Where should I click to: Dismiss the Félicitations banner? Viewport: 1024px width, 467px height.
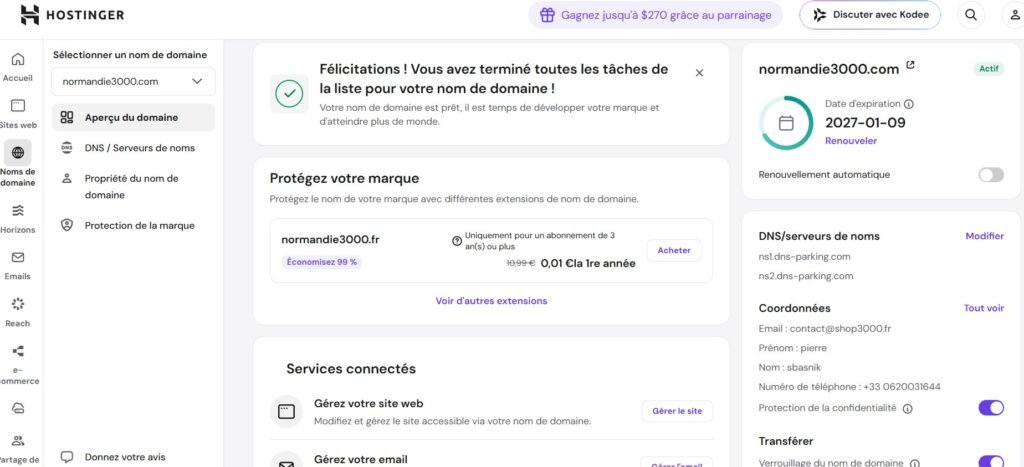point(699,73)
